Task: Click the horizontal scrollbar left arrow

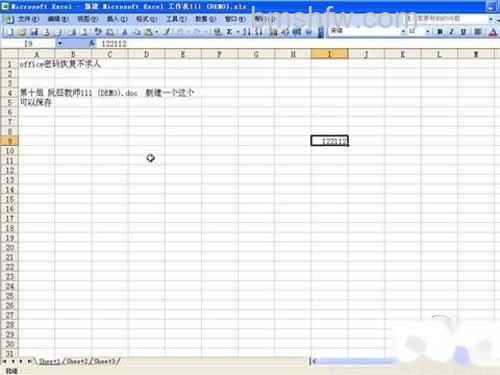Action: [314, 361]
